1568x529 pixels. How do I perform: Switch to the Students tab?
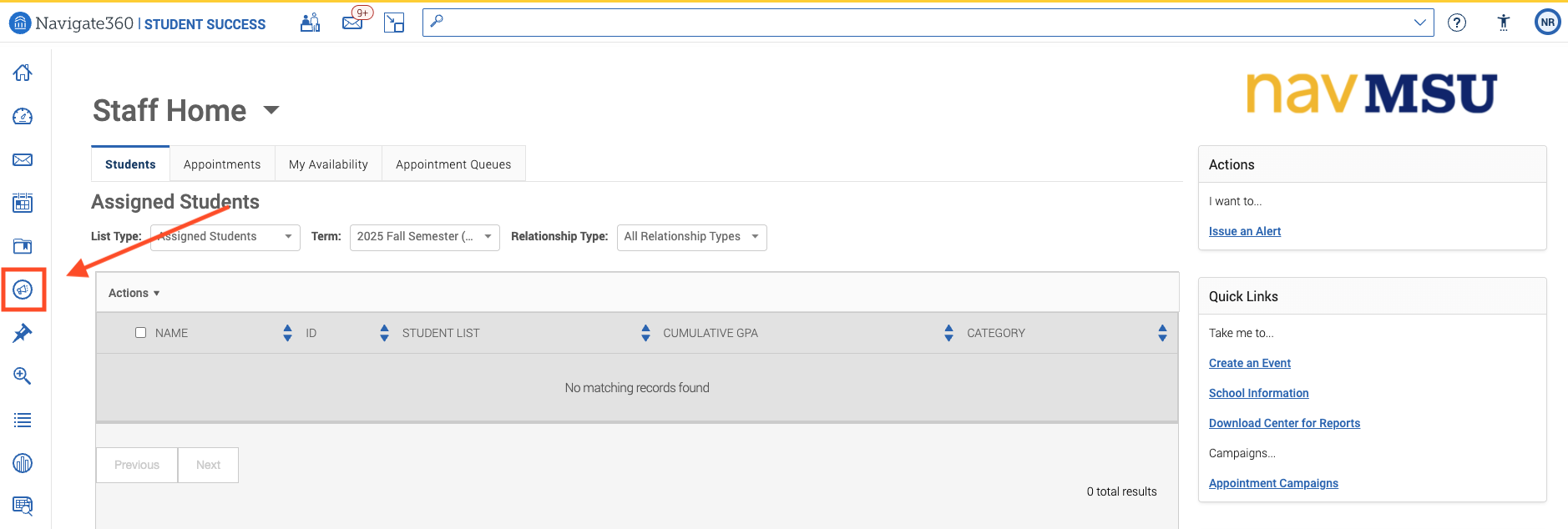[x=130, y=164]
